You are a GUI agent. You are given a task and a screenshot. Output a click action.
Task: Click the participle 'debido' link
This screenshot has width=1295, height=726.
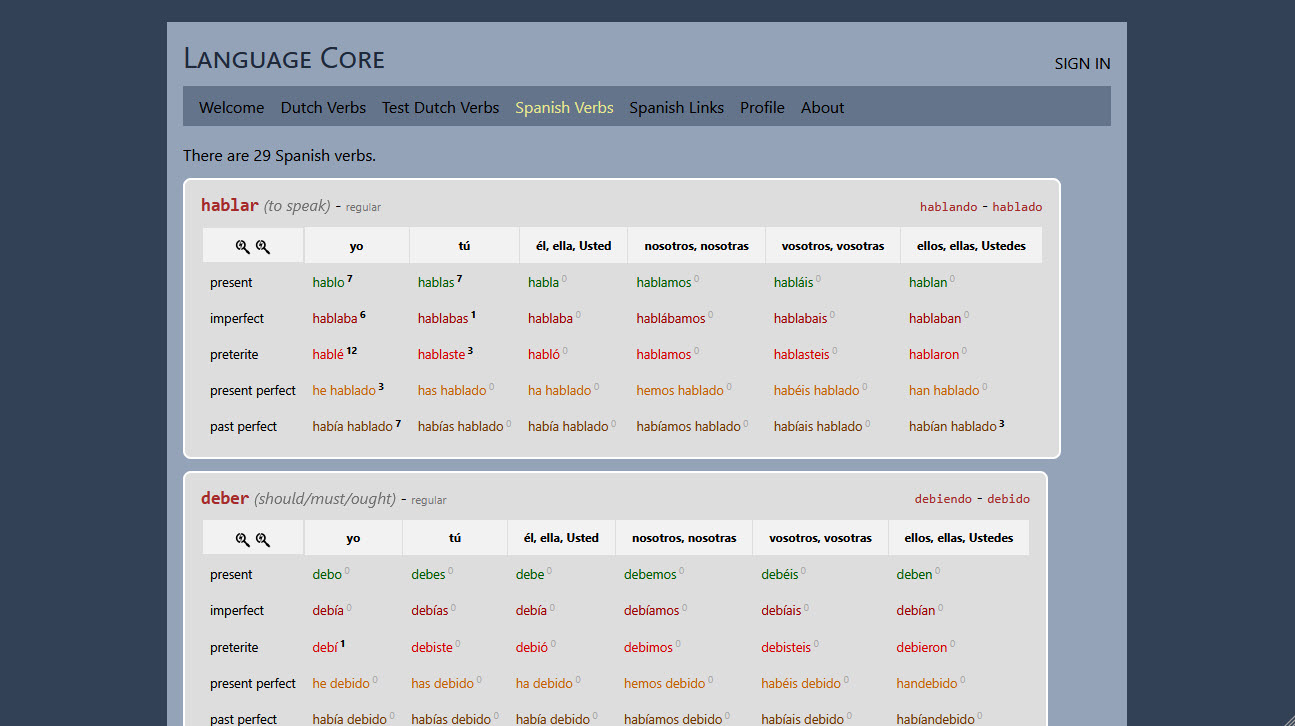click(1009, 498)
